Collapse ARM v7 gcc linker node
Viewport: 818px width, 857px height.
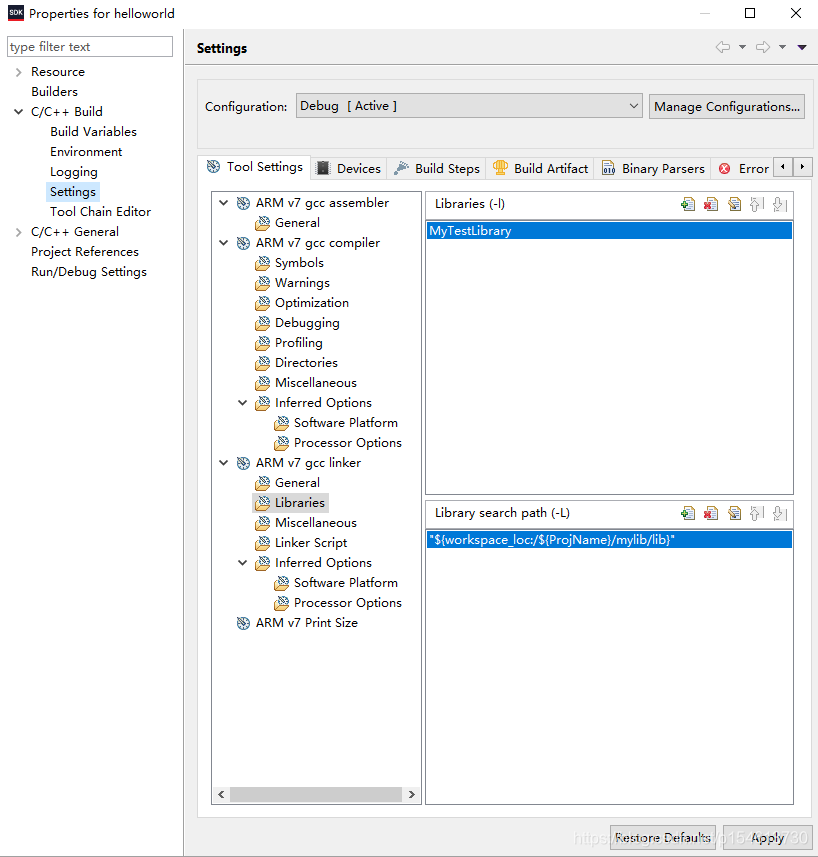223,463
